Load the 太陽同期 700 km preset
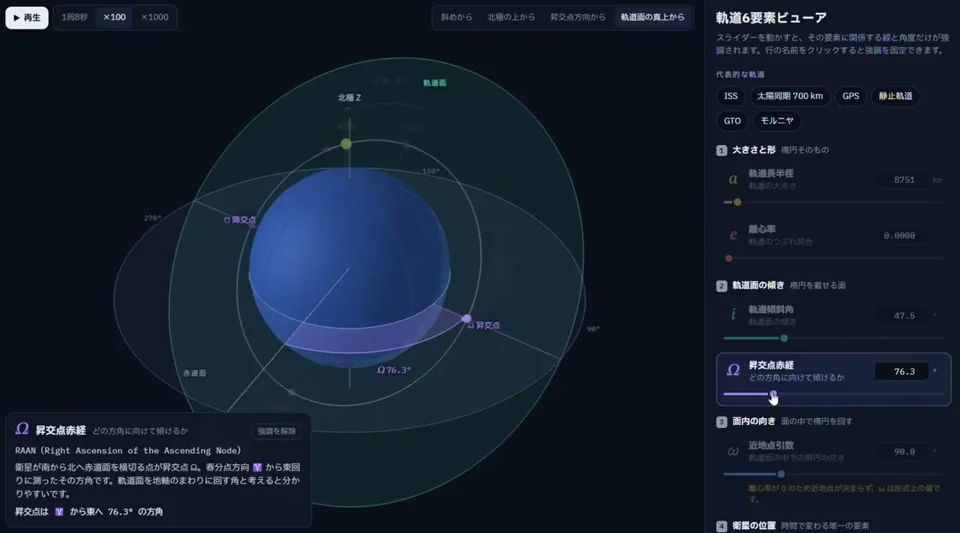 pos(790,96)
